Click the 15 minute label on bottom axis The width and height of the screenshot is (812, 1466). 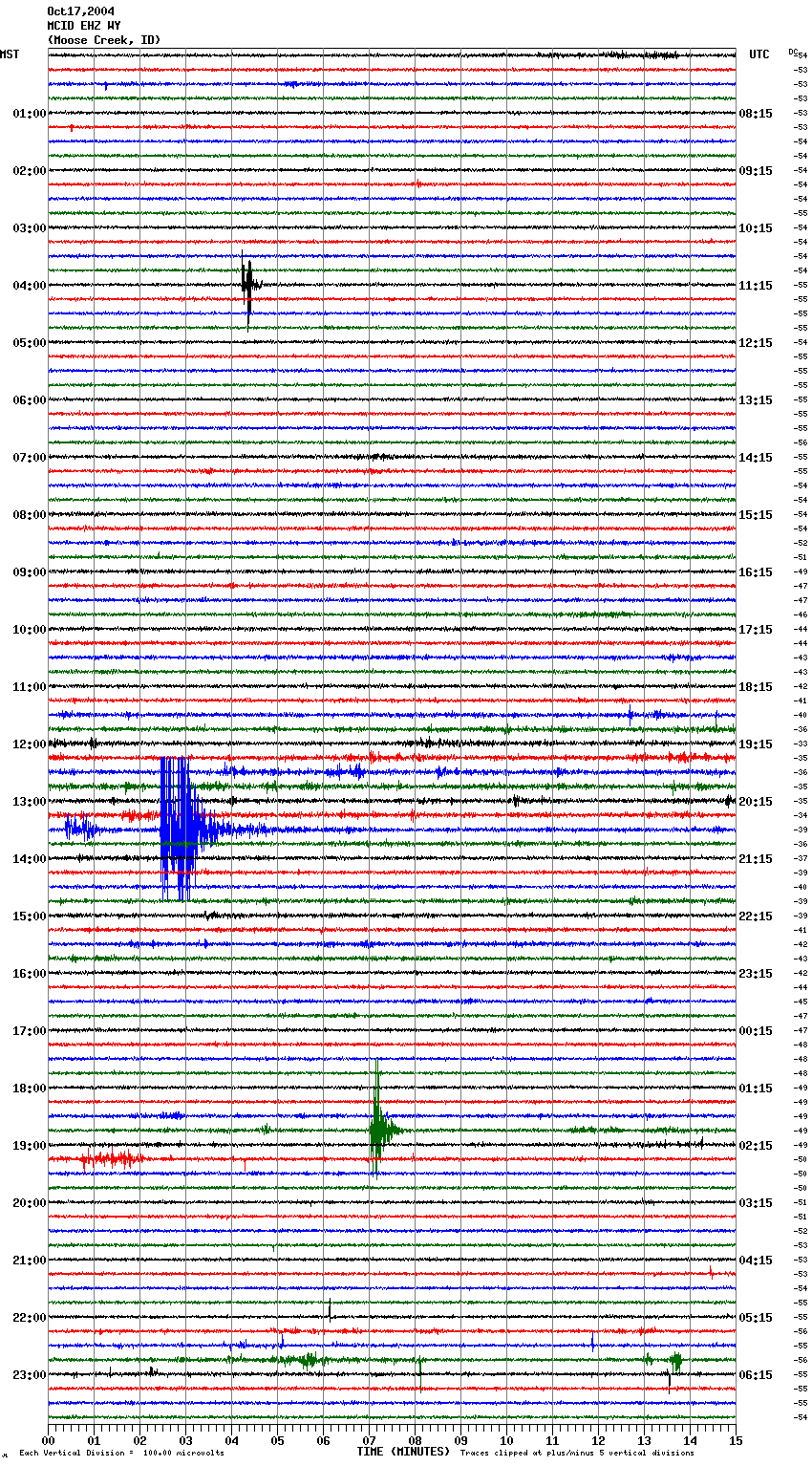tap(736, 1440)
